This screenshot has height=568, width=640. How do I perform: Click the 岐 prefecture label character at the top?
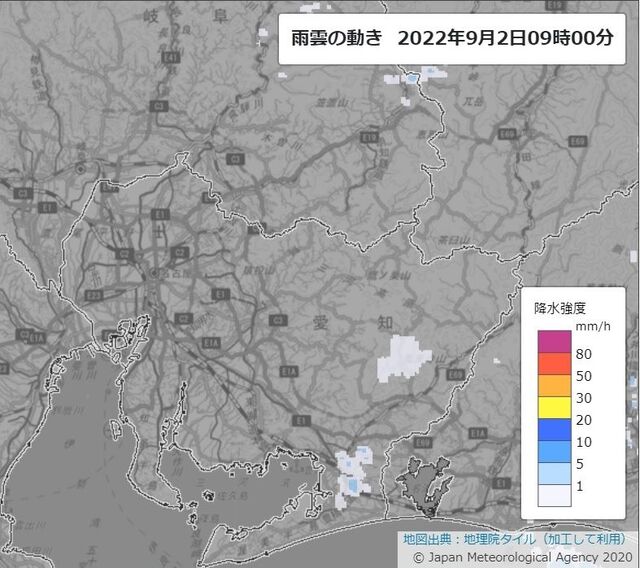pyautogui.click(x=151, y=16)
